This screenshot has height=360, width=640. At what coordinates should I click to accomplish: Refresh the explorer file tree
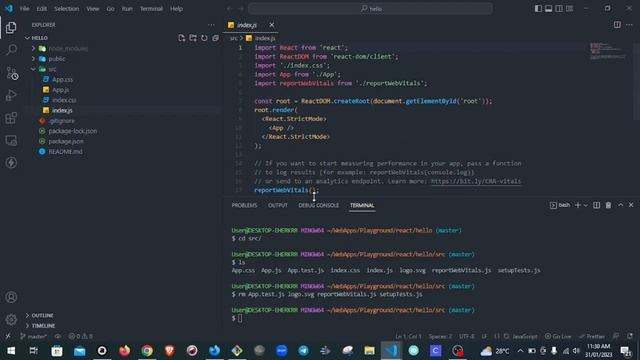point(204,38)
